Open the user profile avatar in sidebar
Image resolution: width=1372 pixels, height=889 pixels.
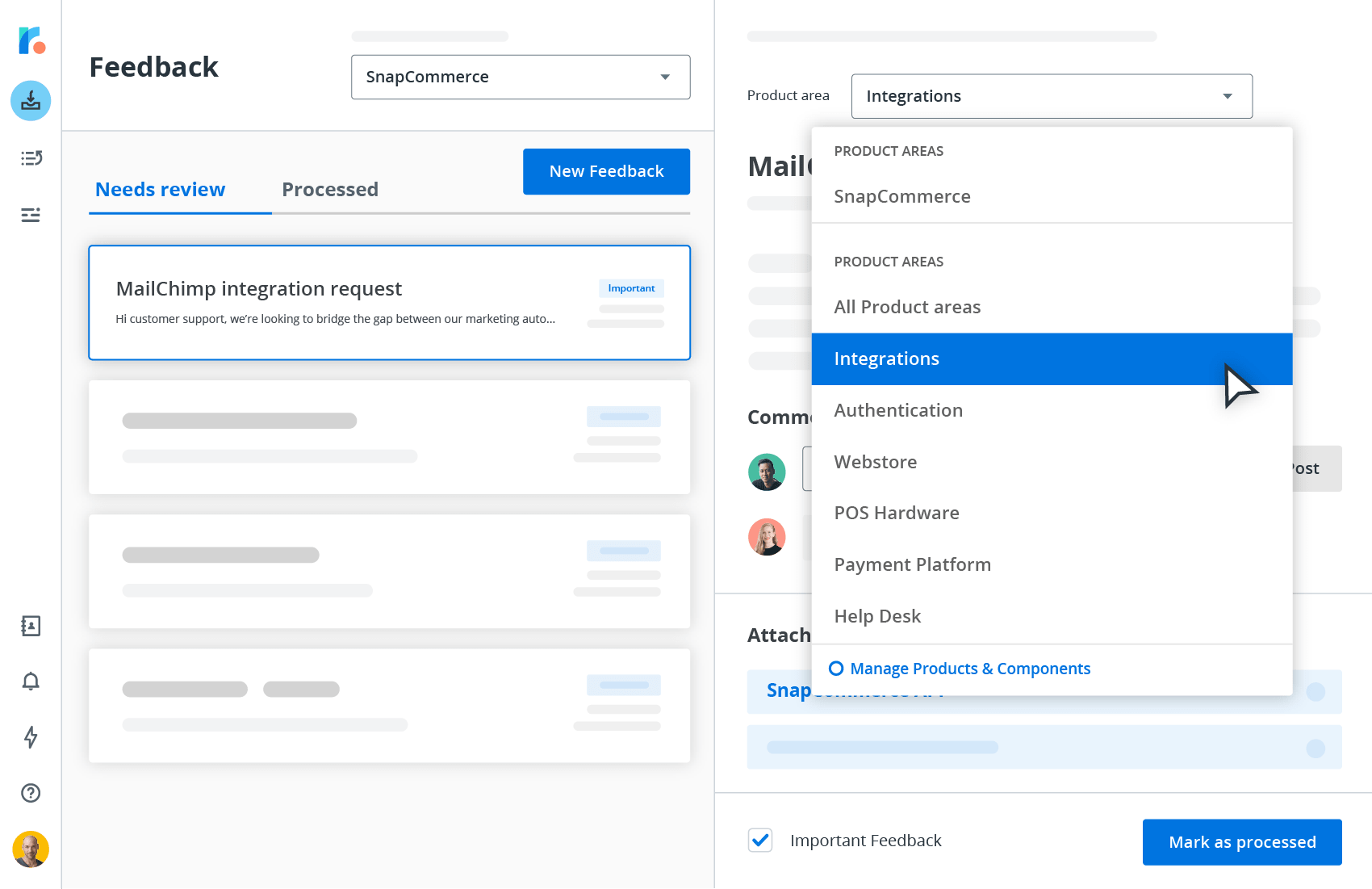31,849
